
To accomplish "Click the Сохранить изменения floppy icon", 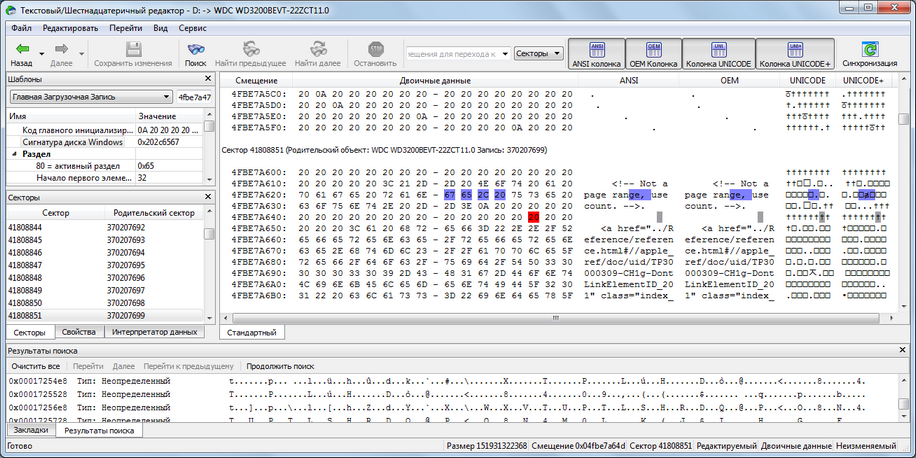I will [133, 48].
